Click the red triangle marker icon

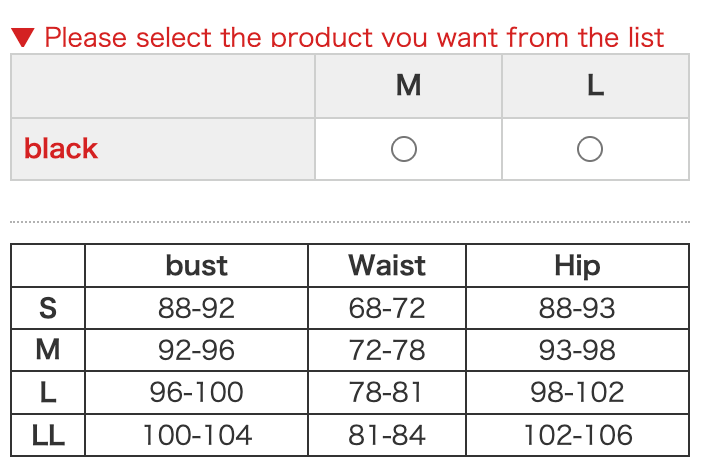tap(23, 38)
